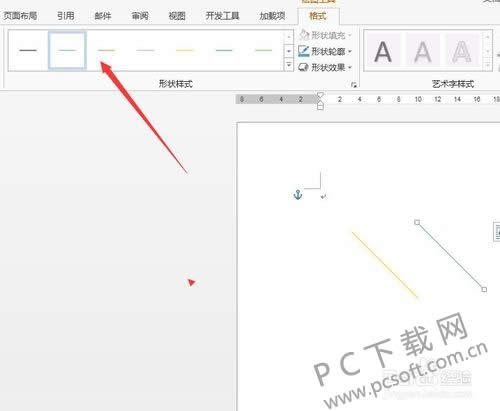
Task: Apply the second gray gradient WordArt style
Action: pos(422,51)
